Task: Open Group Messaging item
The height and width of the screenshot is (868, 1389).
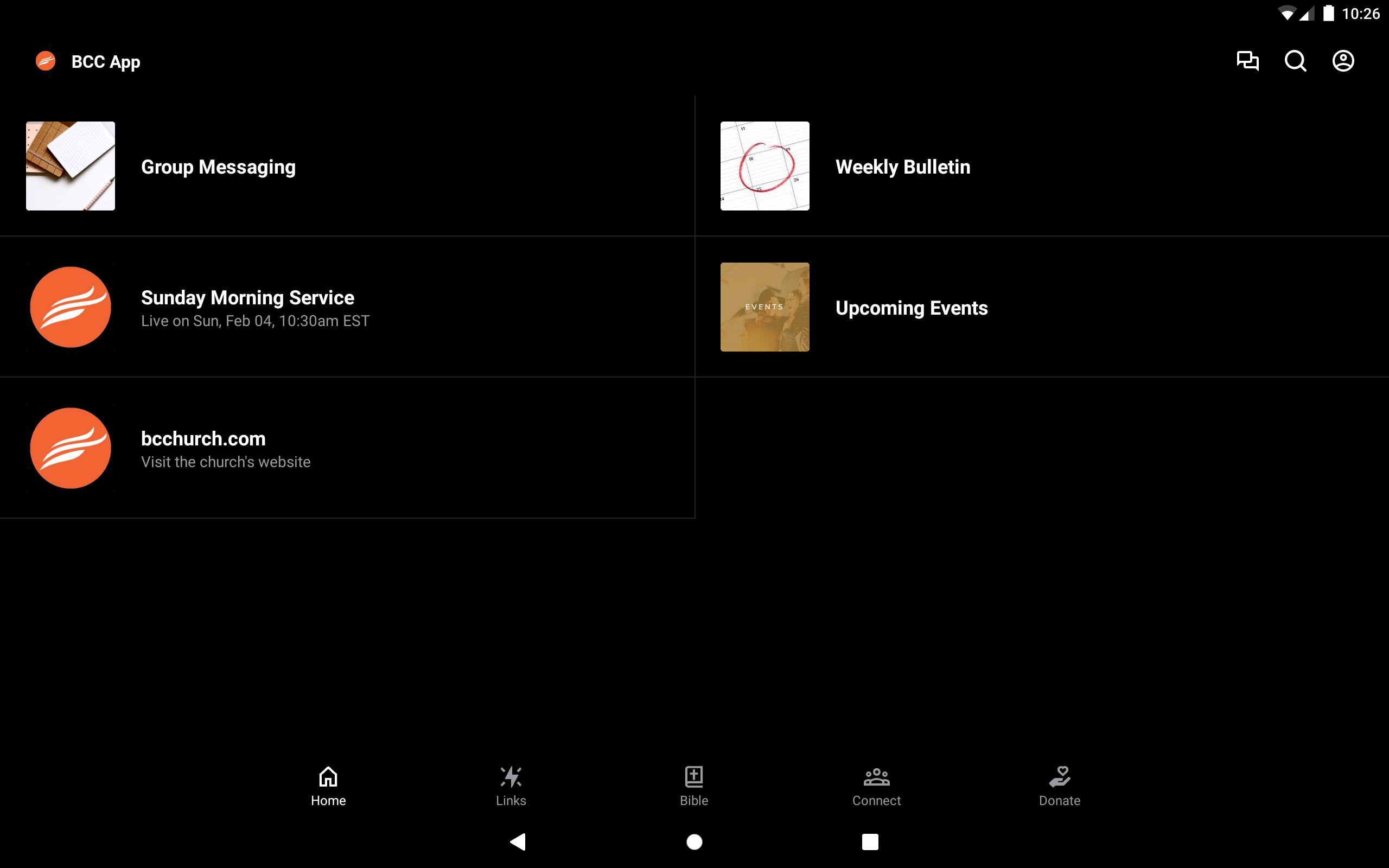Action: tap(218, 167)
